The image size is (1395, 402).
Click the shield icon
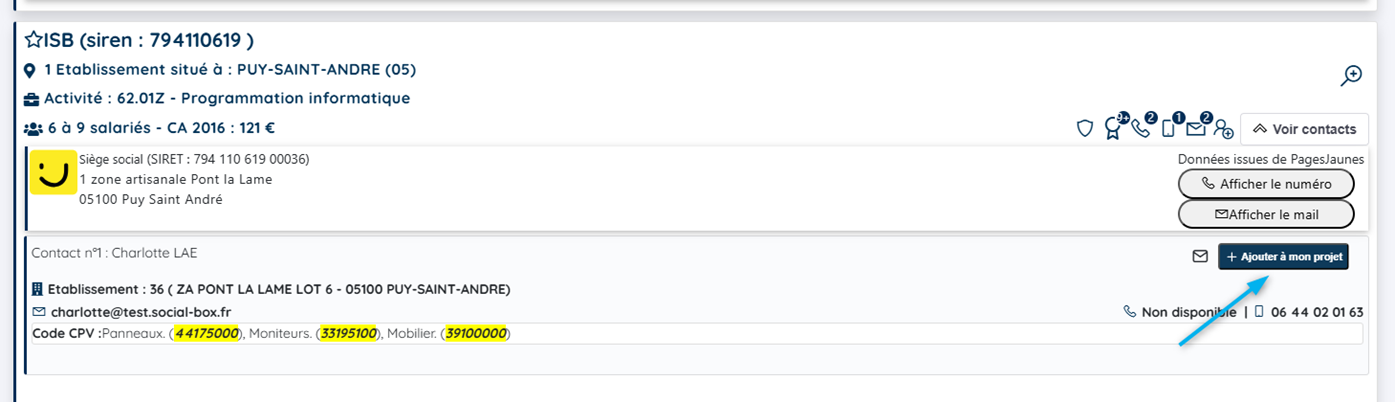click(1084, 129)
